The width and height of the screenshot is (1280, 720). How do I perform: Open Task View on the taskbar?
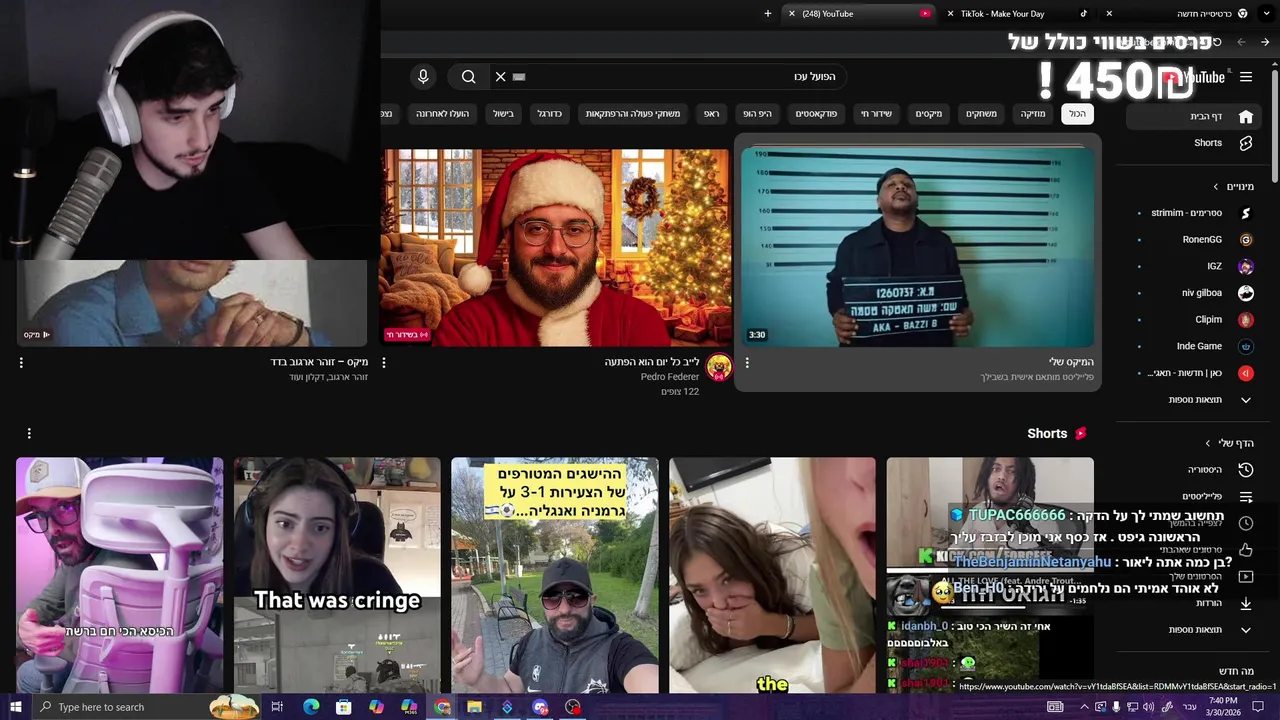[277, 707]
